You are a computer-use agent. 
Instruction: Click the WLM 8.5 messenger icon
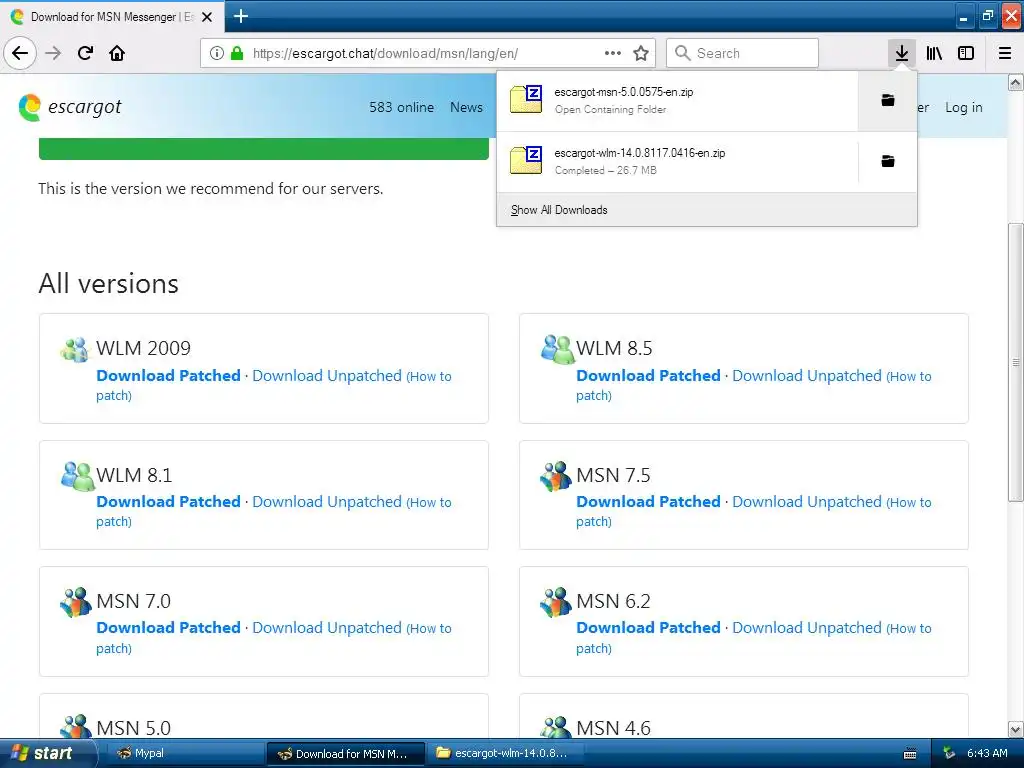pos(556,349)
